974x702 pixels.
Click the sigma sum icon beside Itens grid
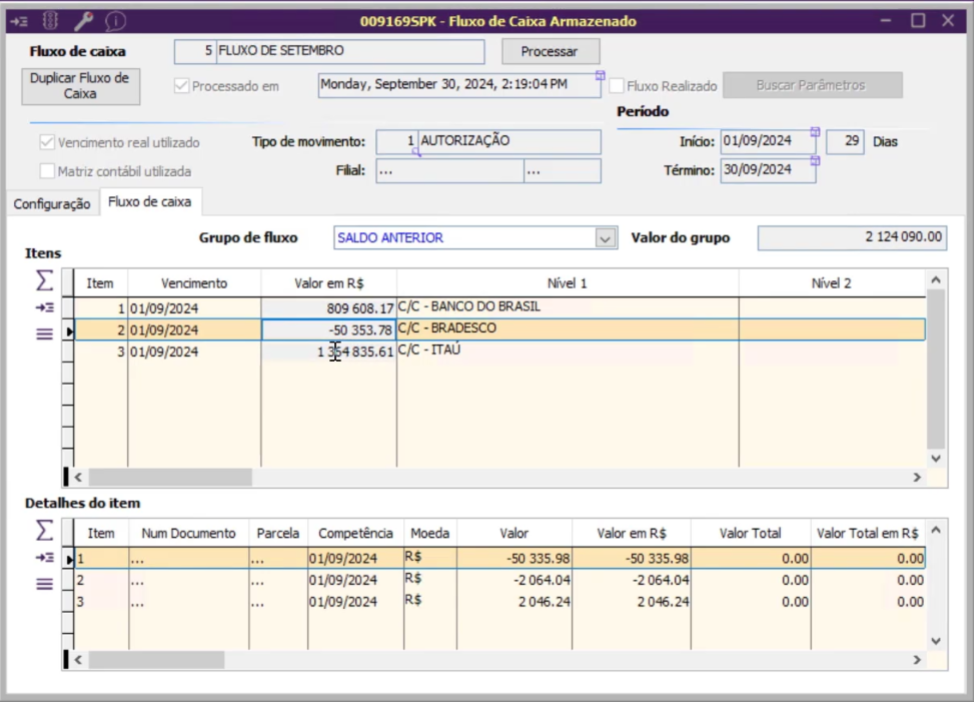pyautogui.click(x=44, y=282)
